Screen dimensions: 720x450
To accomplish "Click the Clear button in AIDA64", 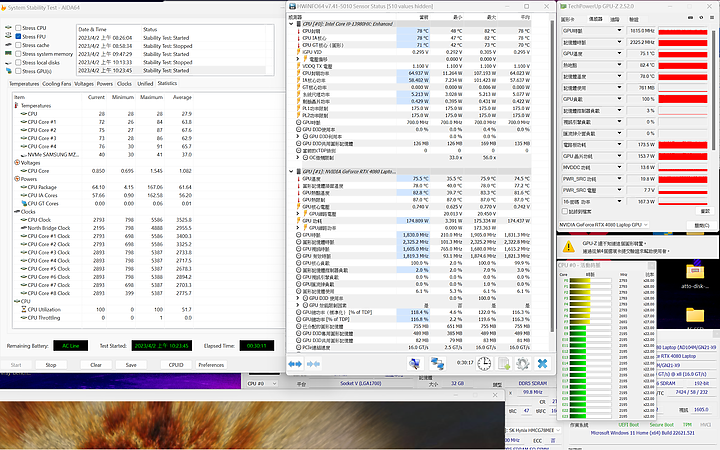I will coord(96,365).
